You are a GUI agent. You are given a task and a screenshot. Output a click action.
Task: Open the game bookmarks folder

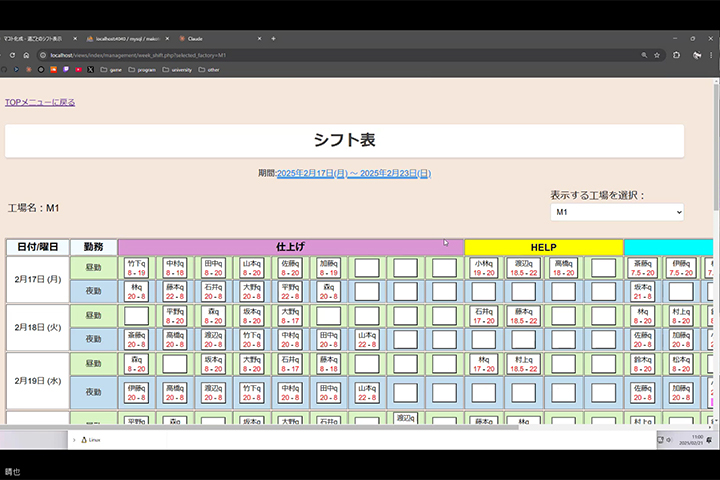pos(111,70)
